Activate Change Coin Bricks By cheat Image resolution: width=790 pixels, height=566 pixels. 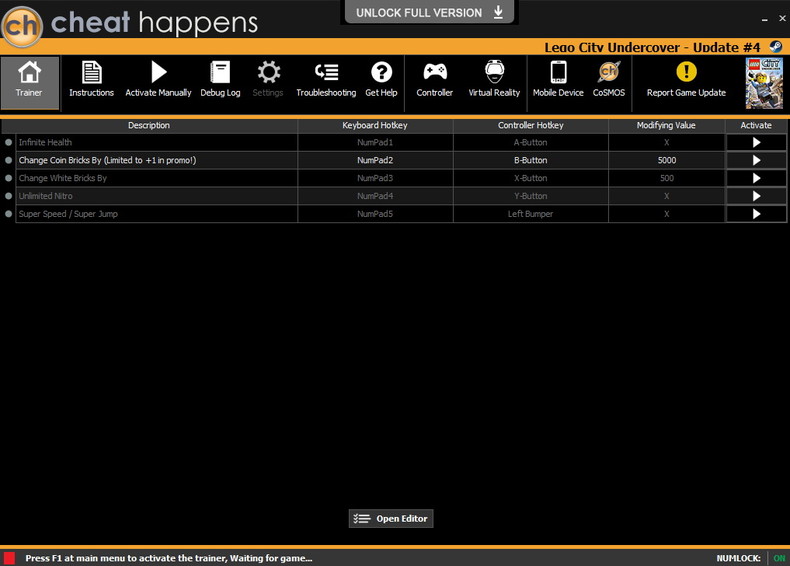pos(756,160)
